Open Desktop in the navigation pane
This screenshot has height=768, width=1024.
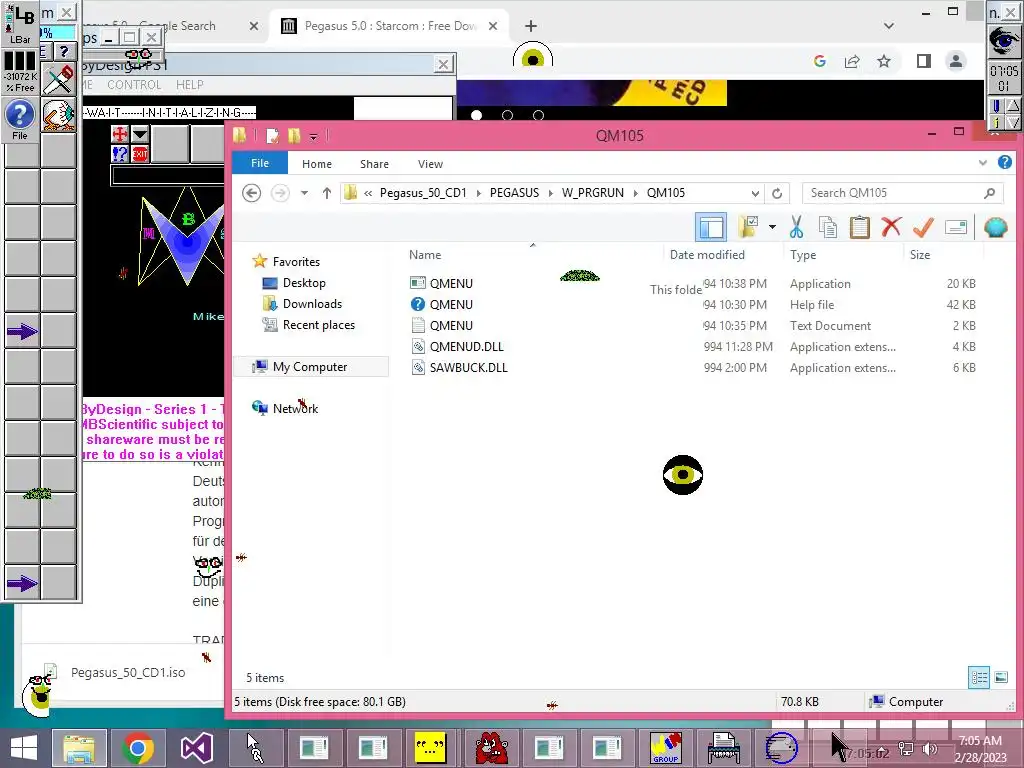(304, 283)
